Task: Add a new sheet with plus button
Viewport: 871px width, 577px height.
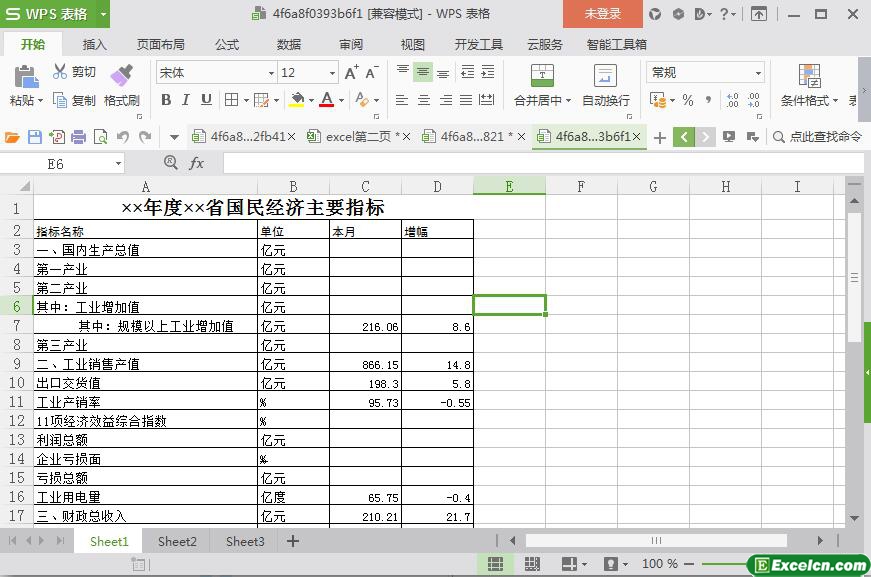Action: point(293,541)
